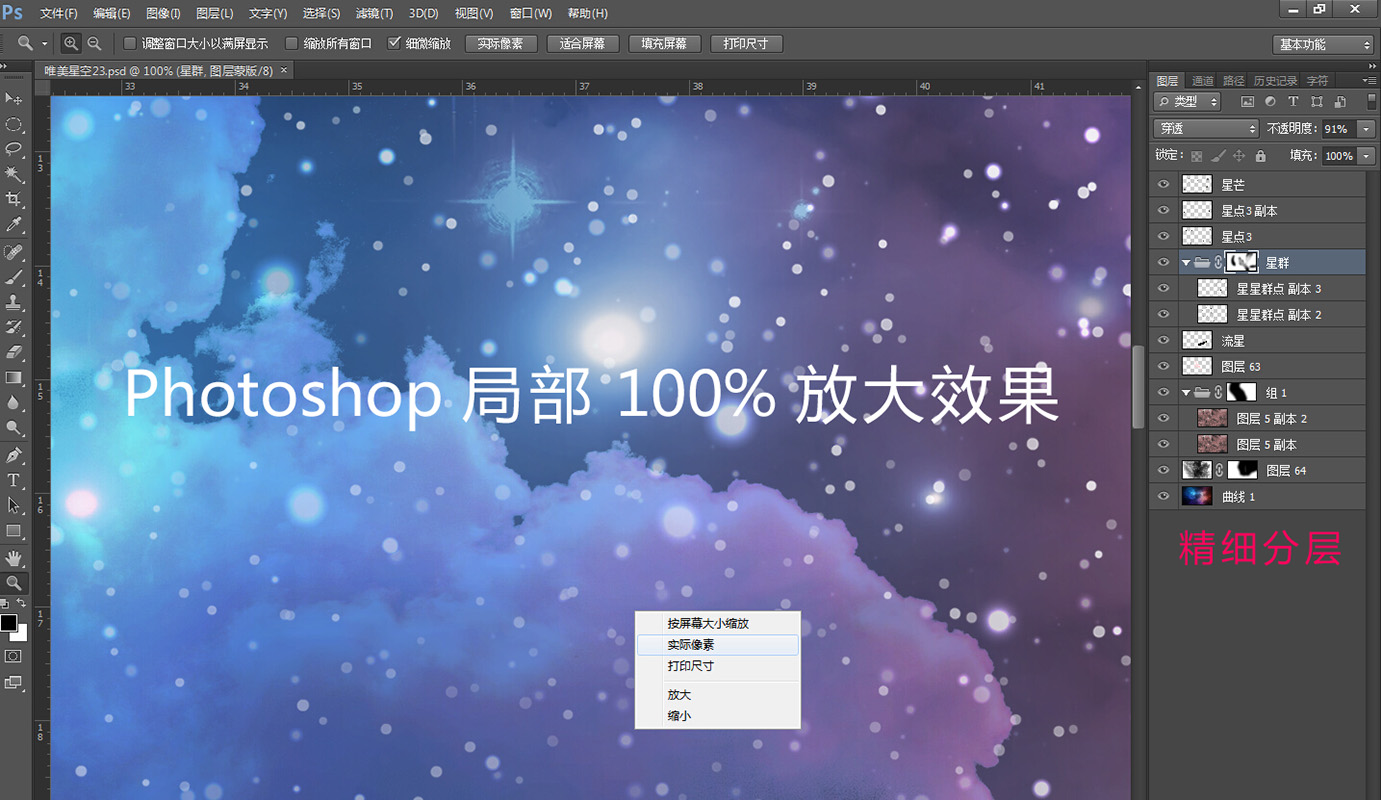Select the Magic Wand tool
The height and width of the screenshot is (800, 1381).
click(x=14, y=174)
